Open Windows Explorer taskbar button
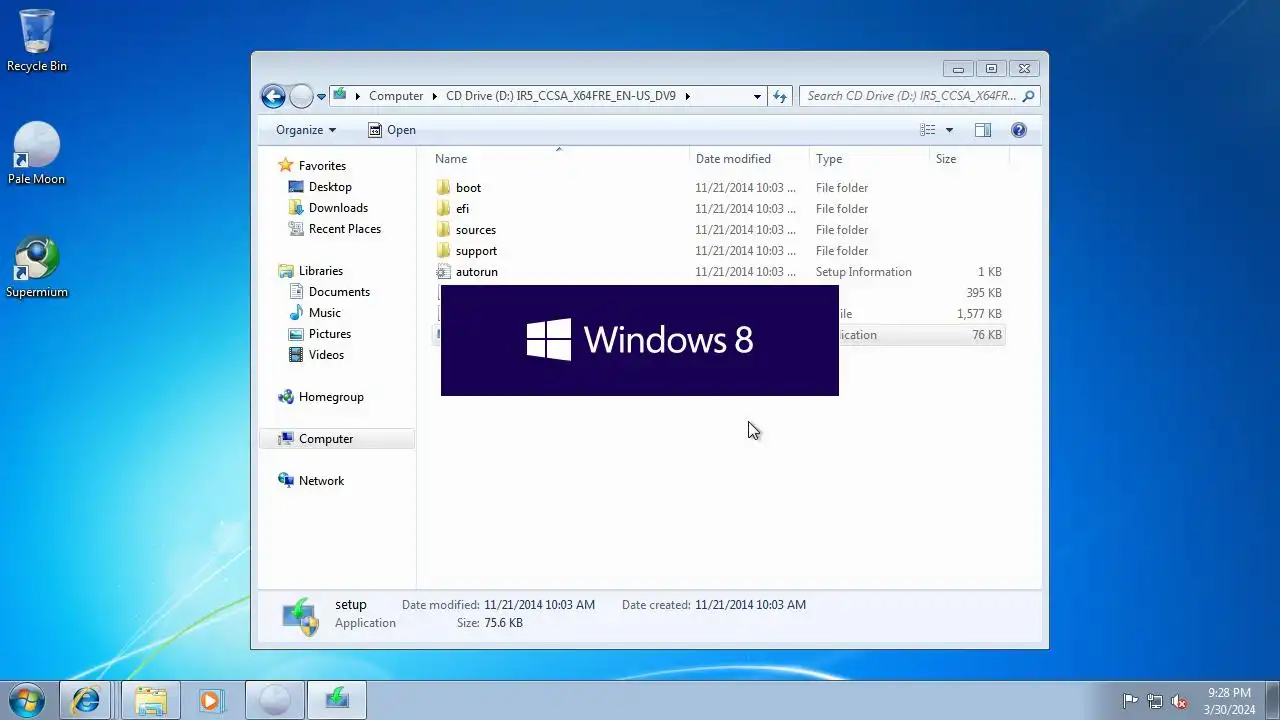The image size is (1280, 720). (150, 700)
